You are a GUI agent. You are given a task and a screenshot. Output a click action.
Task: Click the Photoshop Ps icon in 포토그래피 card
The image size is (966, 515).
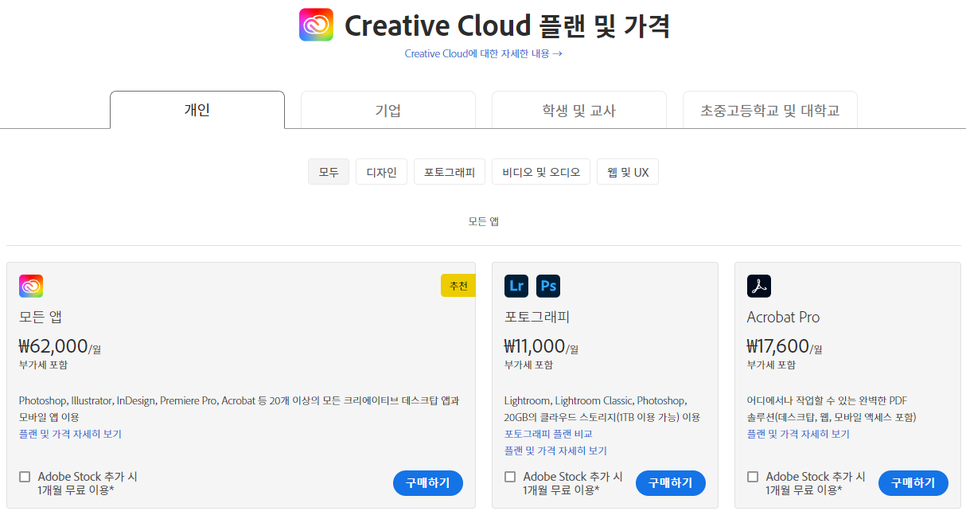pos(548,286)
